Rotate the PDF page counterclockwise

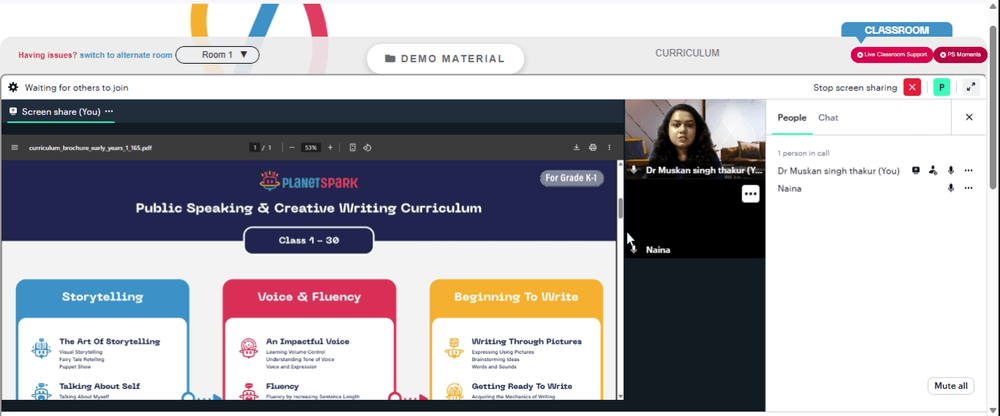tap(367, 147)
